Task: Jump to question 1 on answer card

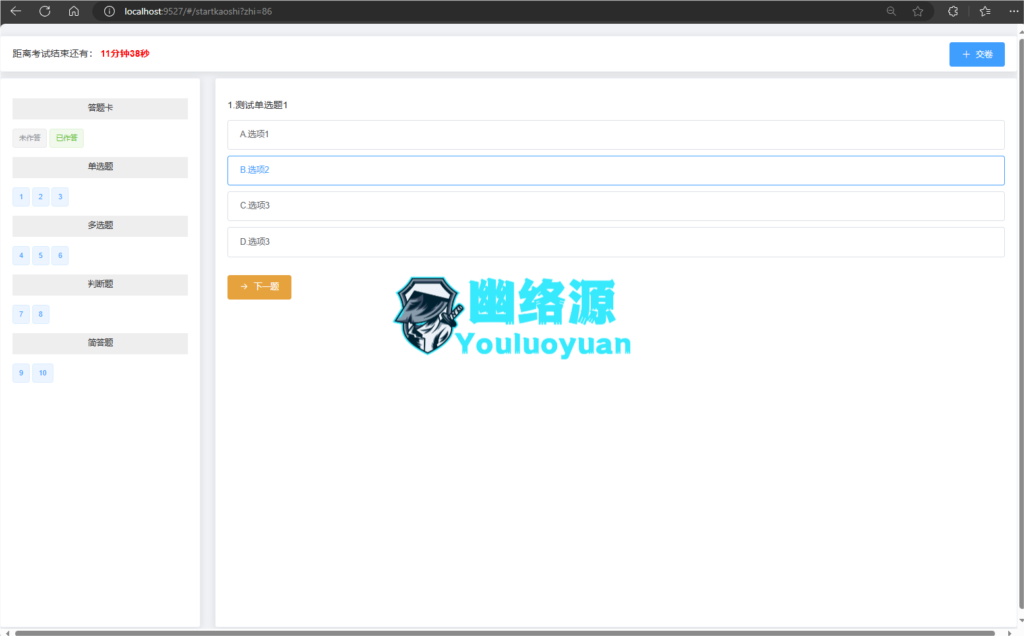Action: click(x=21, y=197)
